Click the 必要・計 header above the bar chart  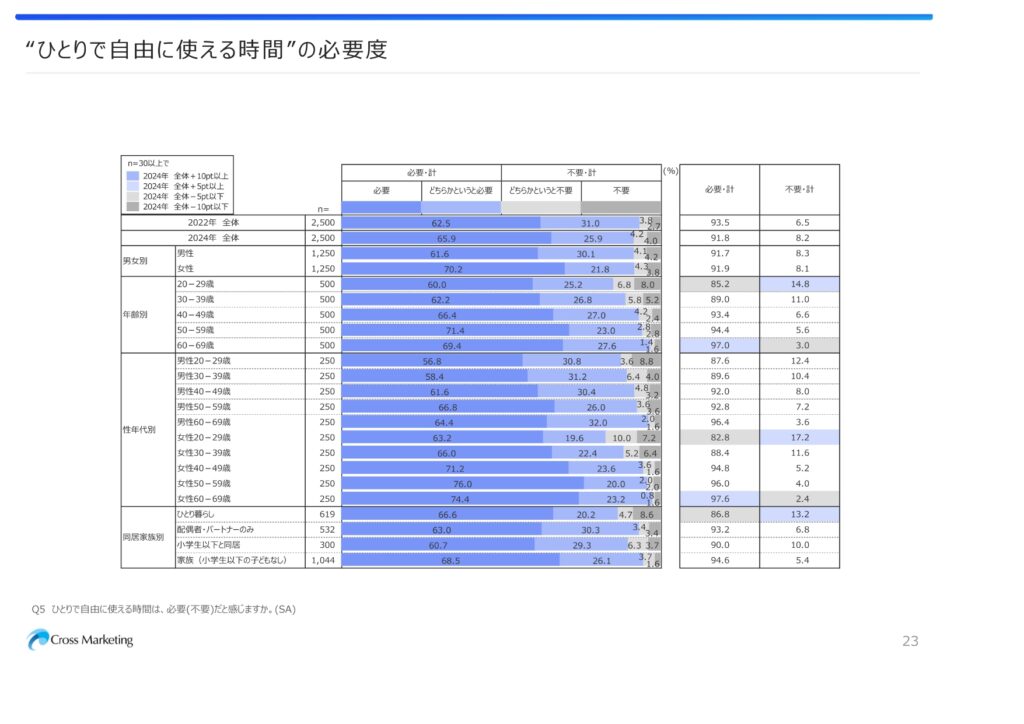click(421, 172)
